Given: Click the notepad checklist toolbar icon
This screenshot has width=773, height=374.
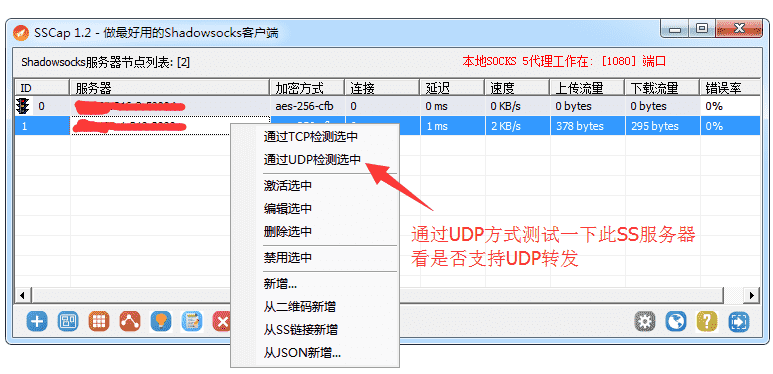Looking at the screenshot, I should (192, 322).
